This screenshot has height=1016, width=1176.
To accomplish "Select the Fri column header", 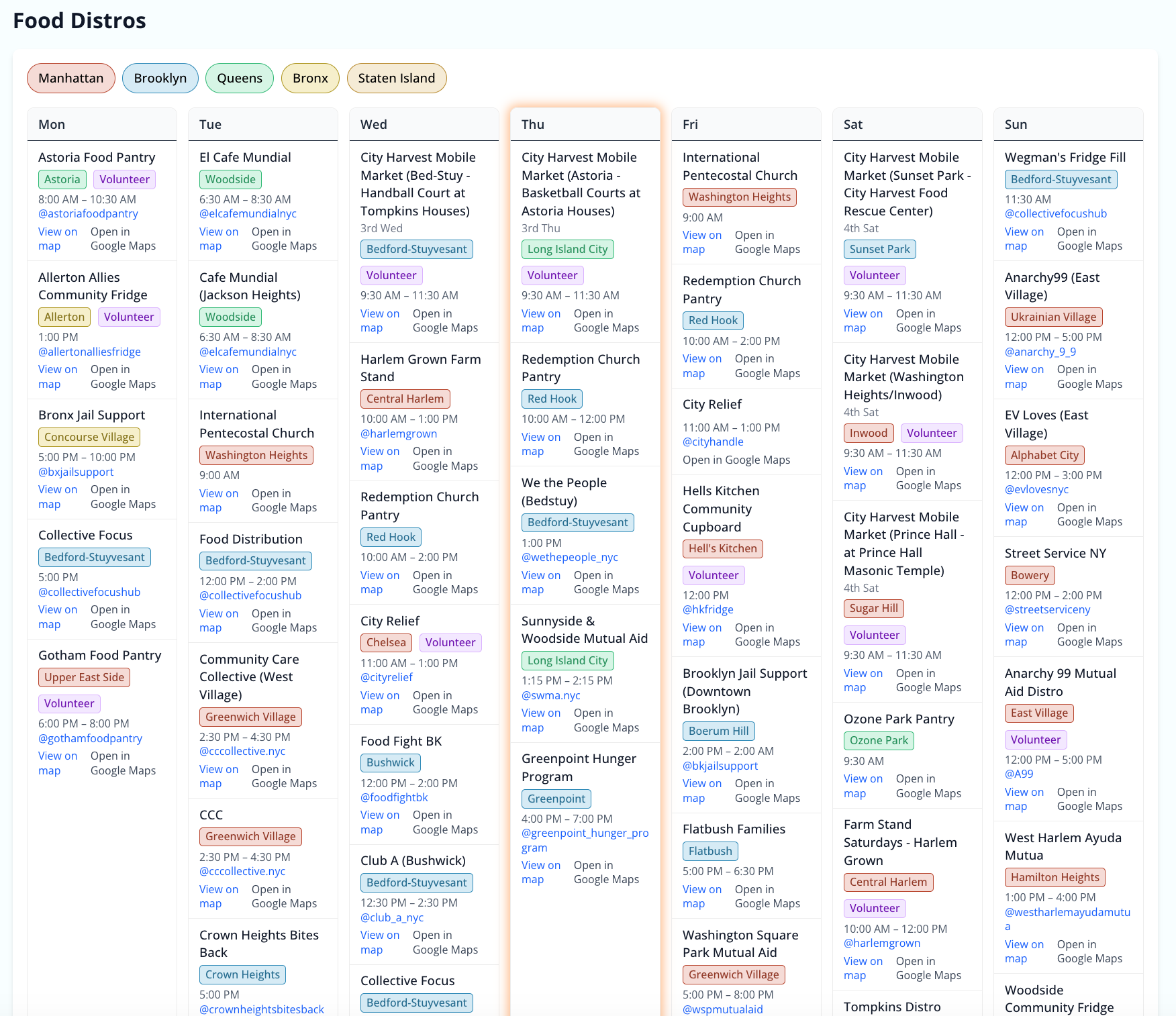I will point(746,124).
